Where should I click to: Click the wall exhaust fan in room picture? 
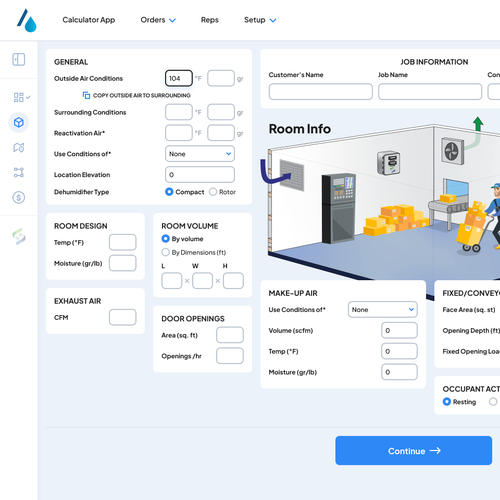click(x=452, y=151)
